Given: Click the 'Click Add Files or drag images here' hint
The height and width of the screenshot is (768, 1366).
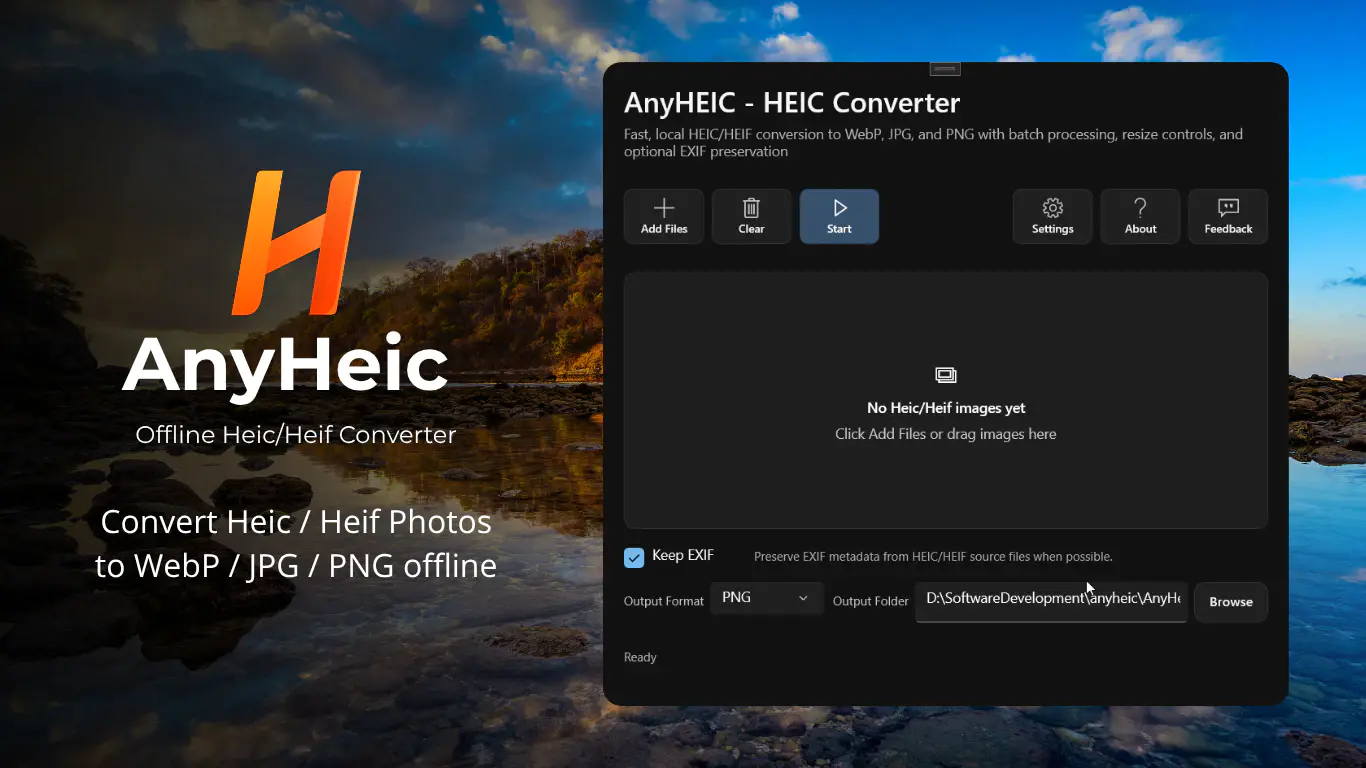Looking at the screenshot, I should pyautogui.click(x=946, y=434).
